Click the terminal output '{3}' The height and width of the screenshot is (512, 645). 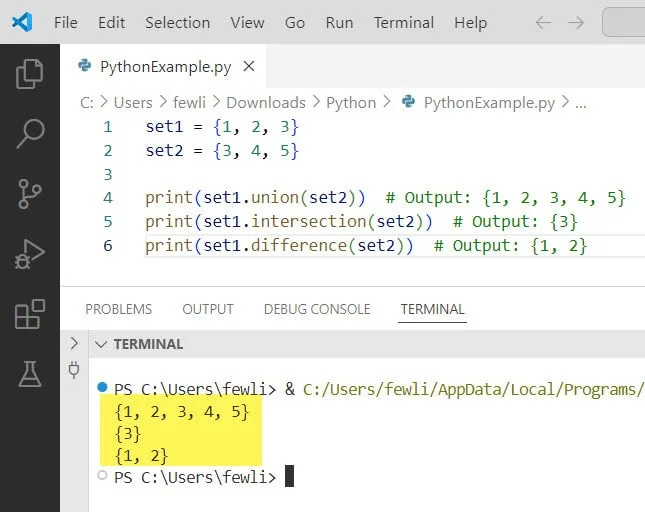point(128,434)
